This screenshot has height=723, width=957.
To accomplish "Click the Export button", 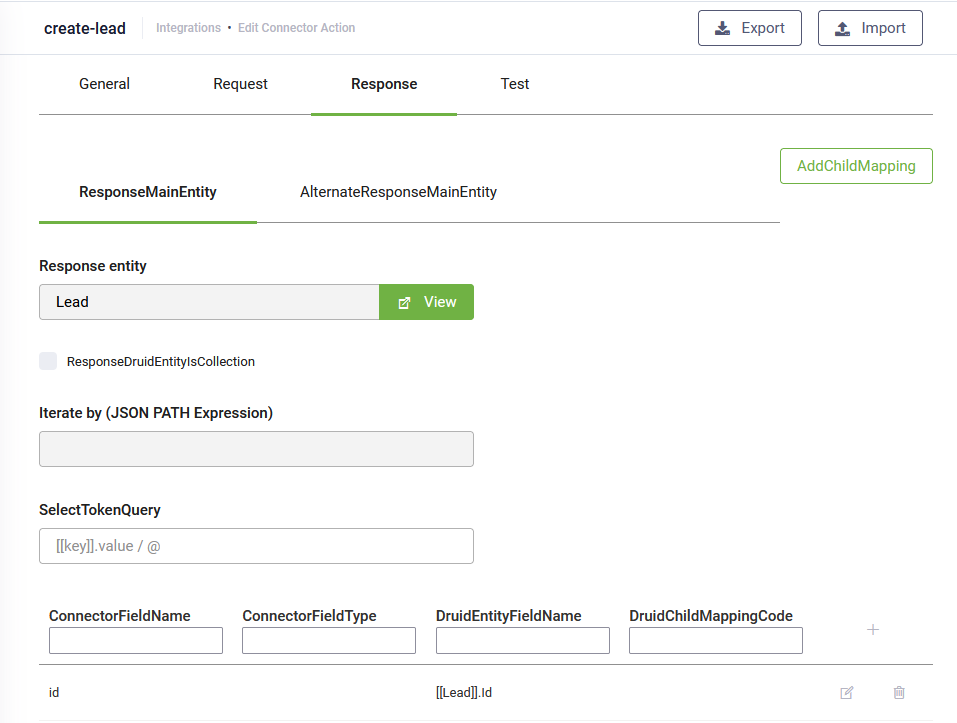I will pyautogui.click(x=749, y=28).
